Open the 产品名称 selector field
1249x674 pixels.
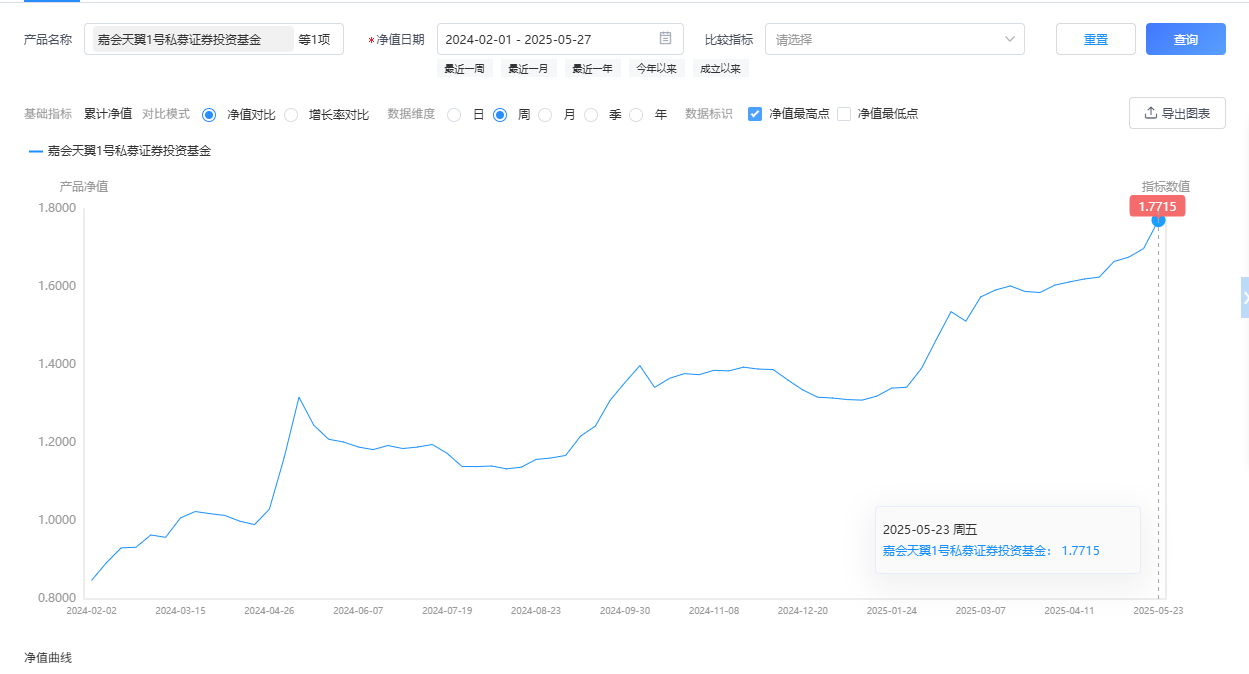click(x=213, y=40)
